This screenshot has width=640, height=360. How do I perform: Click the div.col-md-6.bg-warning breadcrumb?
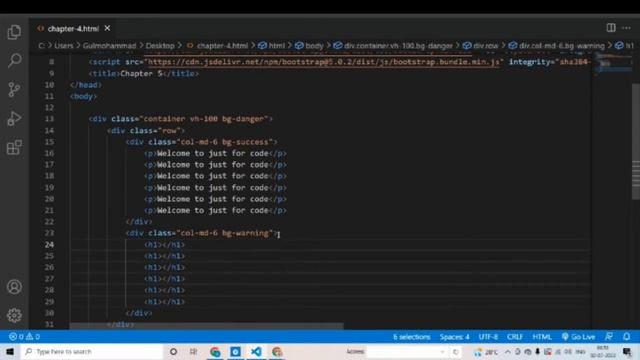click(x=562, y=46)
